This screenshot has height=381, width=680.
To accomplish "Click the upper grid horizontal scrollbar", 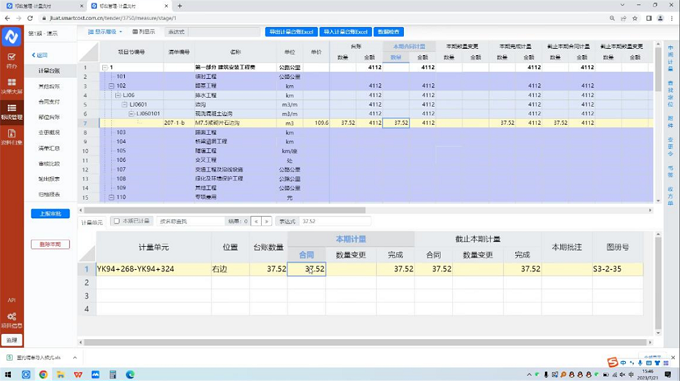I will tap(225, 210).
